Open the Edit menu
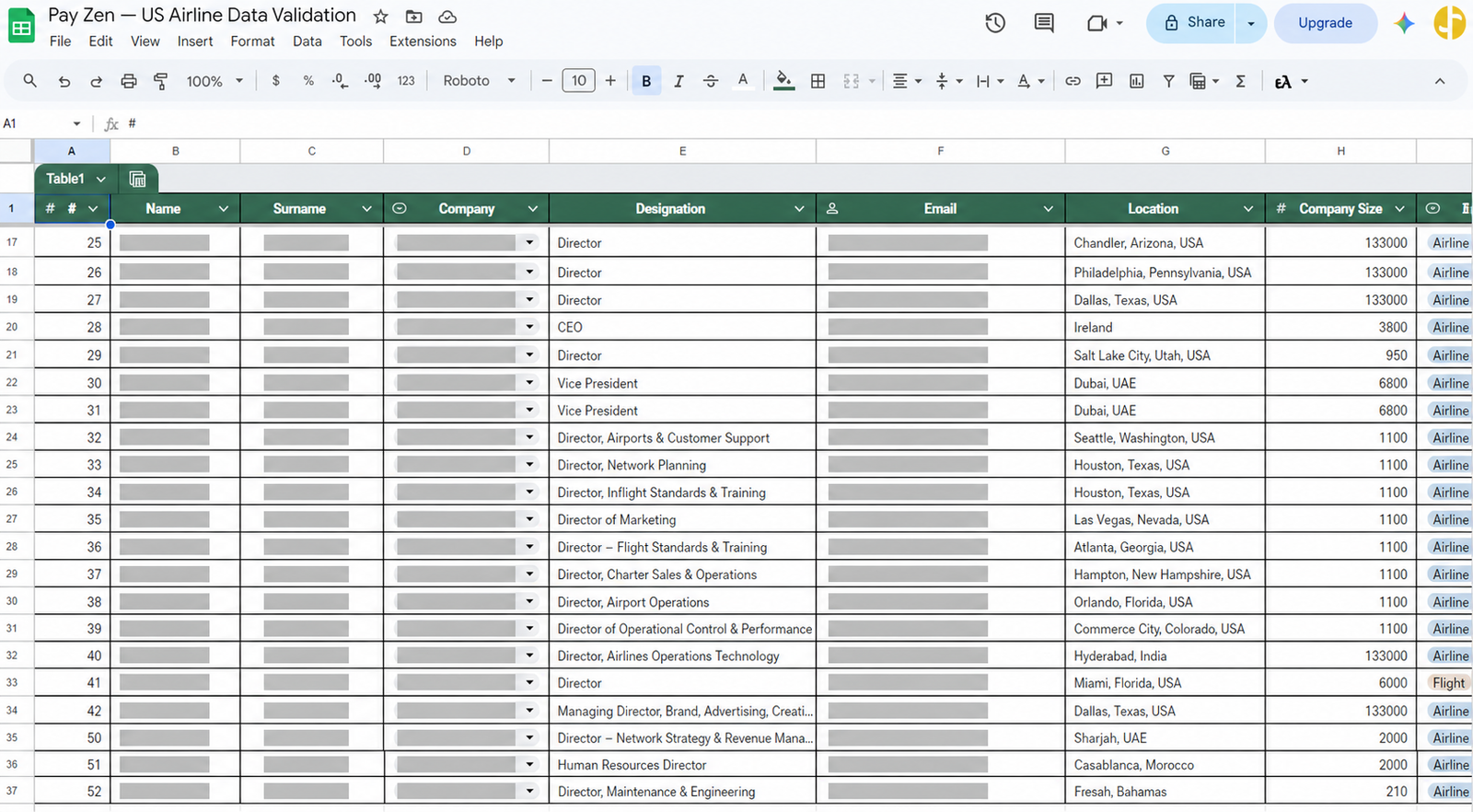This screenshot has height=812, width=1473. pyautogui.click(x=101, y=41)
